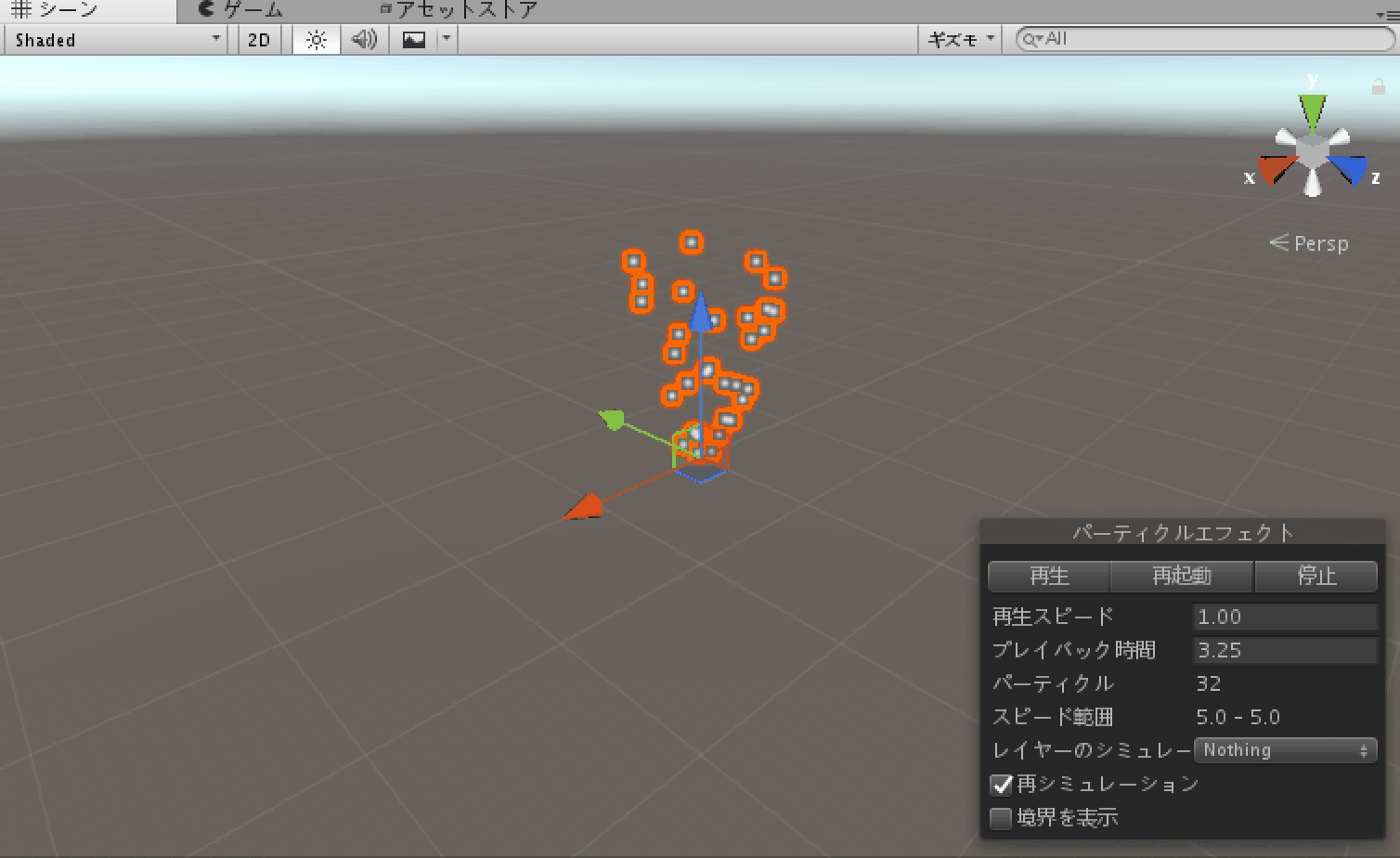Click the blue Z axis cone
1400x858 pixels.
pyautogui.click(x=1348, y=170)
